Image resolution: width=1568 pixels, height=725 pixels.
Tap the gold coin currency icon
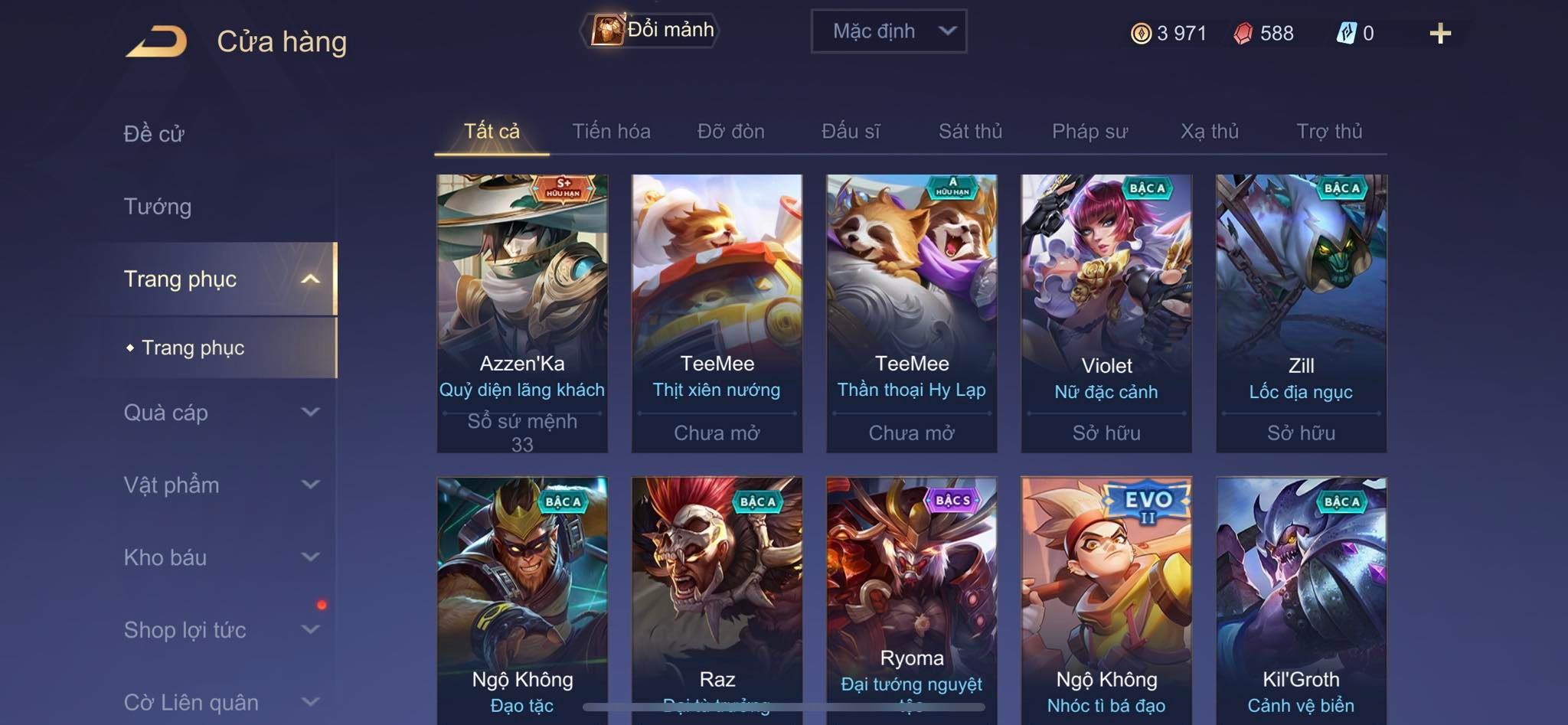coord(1141,33)
